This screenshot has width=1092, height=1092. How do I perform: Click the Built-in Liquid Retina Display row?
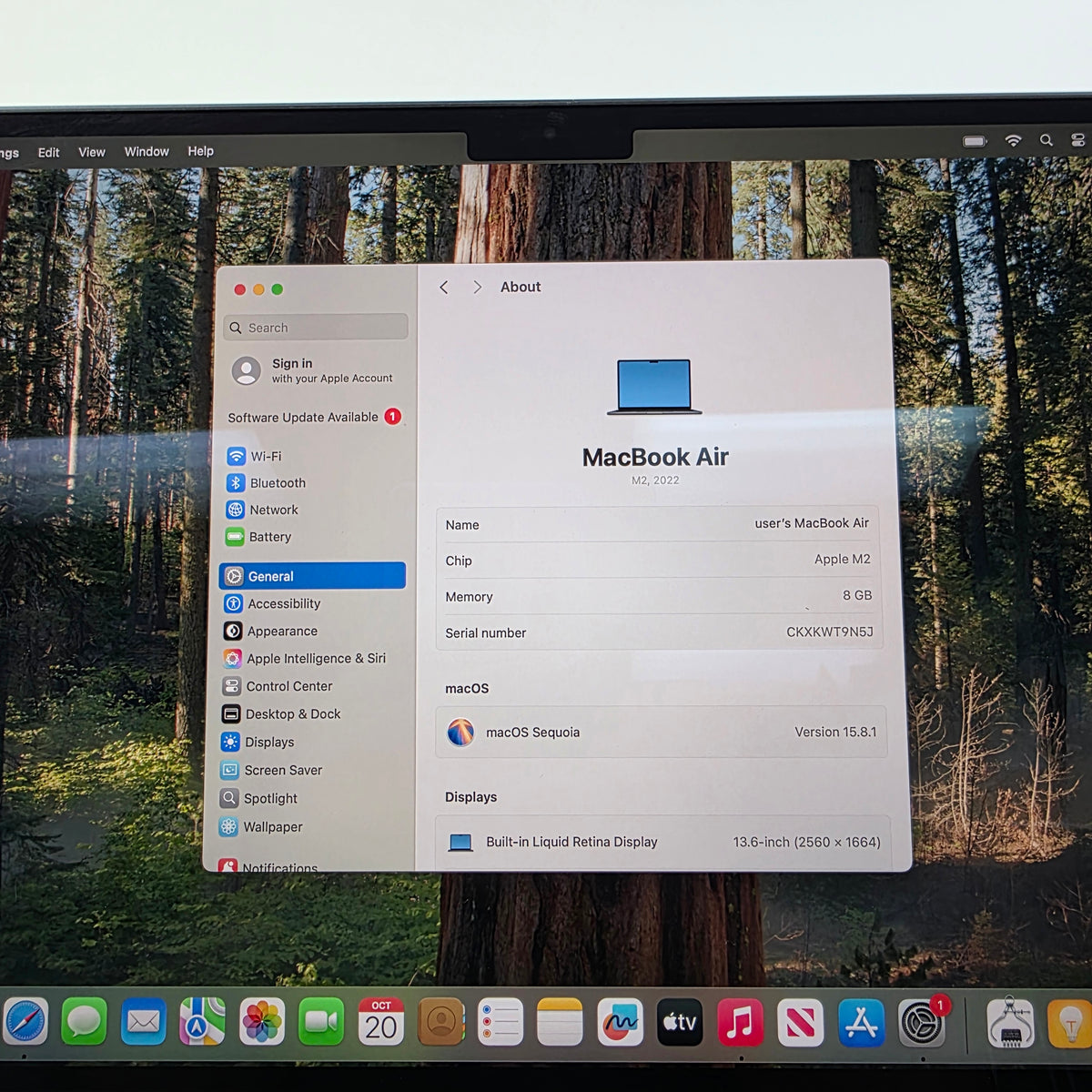tap(663, 842)
